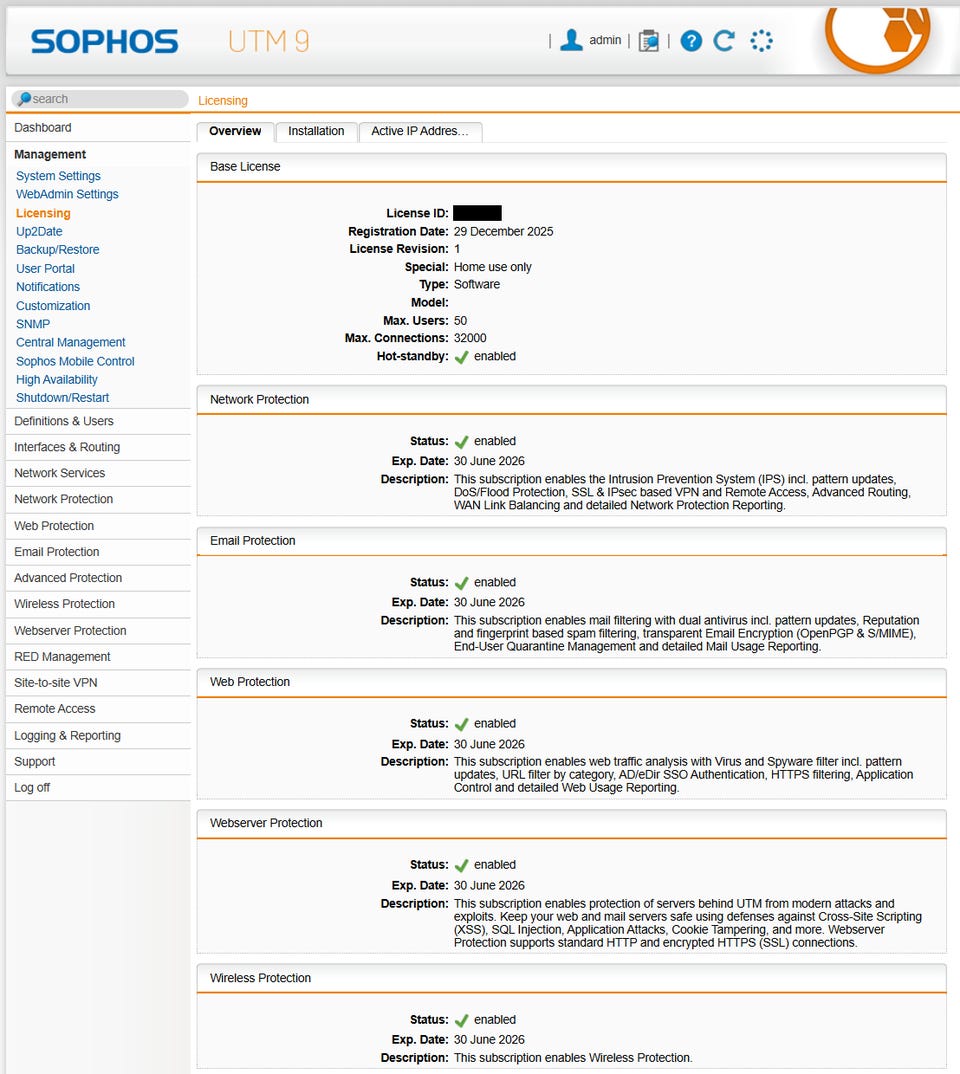The width and height of the screenshot is (960, 1074).
Task: Click the UTM 9 product title
Action: [268, 42]
